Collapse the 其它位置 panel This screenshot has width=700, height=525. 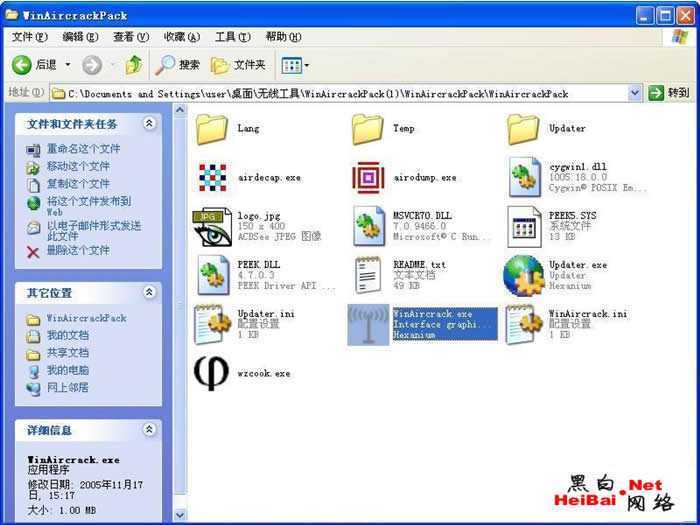149,292
